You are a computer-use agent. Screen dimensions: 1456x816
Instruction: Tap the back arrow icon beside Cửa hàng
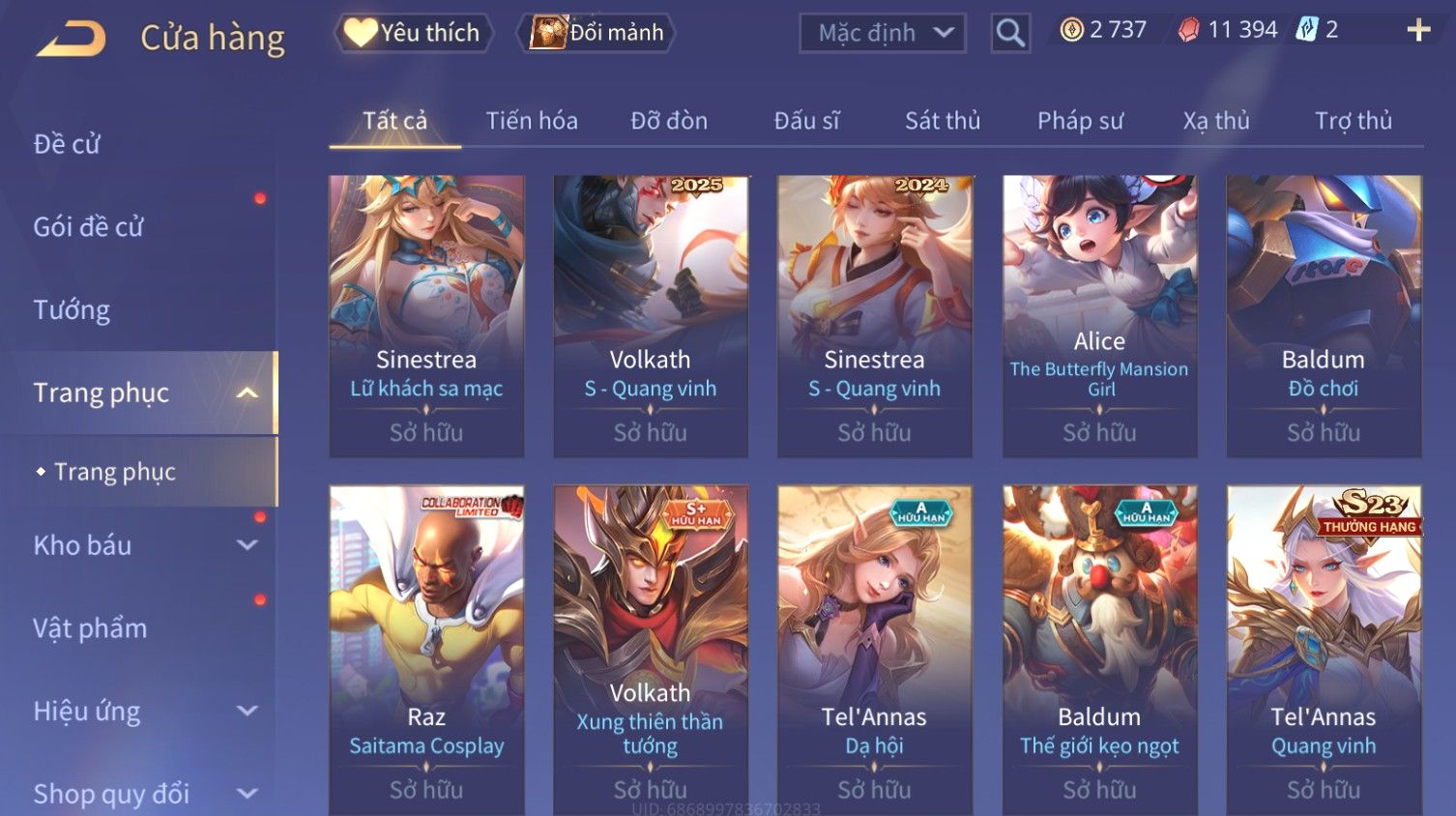click(72, 39)
